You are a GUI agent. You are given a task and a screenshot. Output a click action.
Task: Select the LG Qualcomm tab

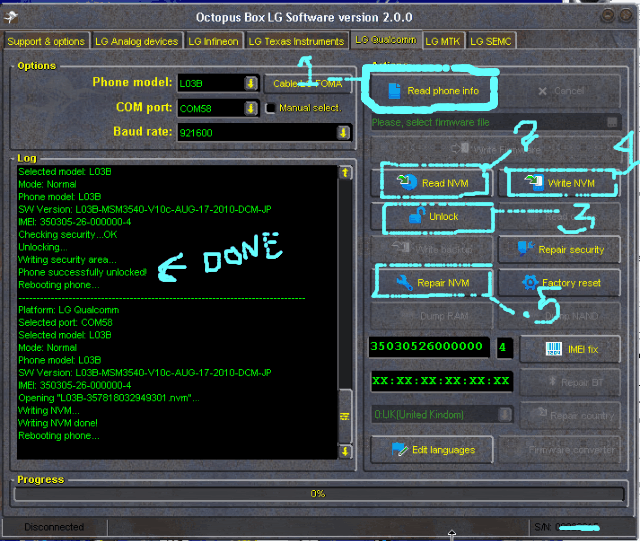pos(386,40)
